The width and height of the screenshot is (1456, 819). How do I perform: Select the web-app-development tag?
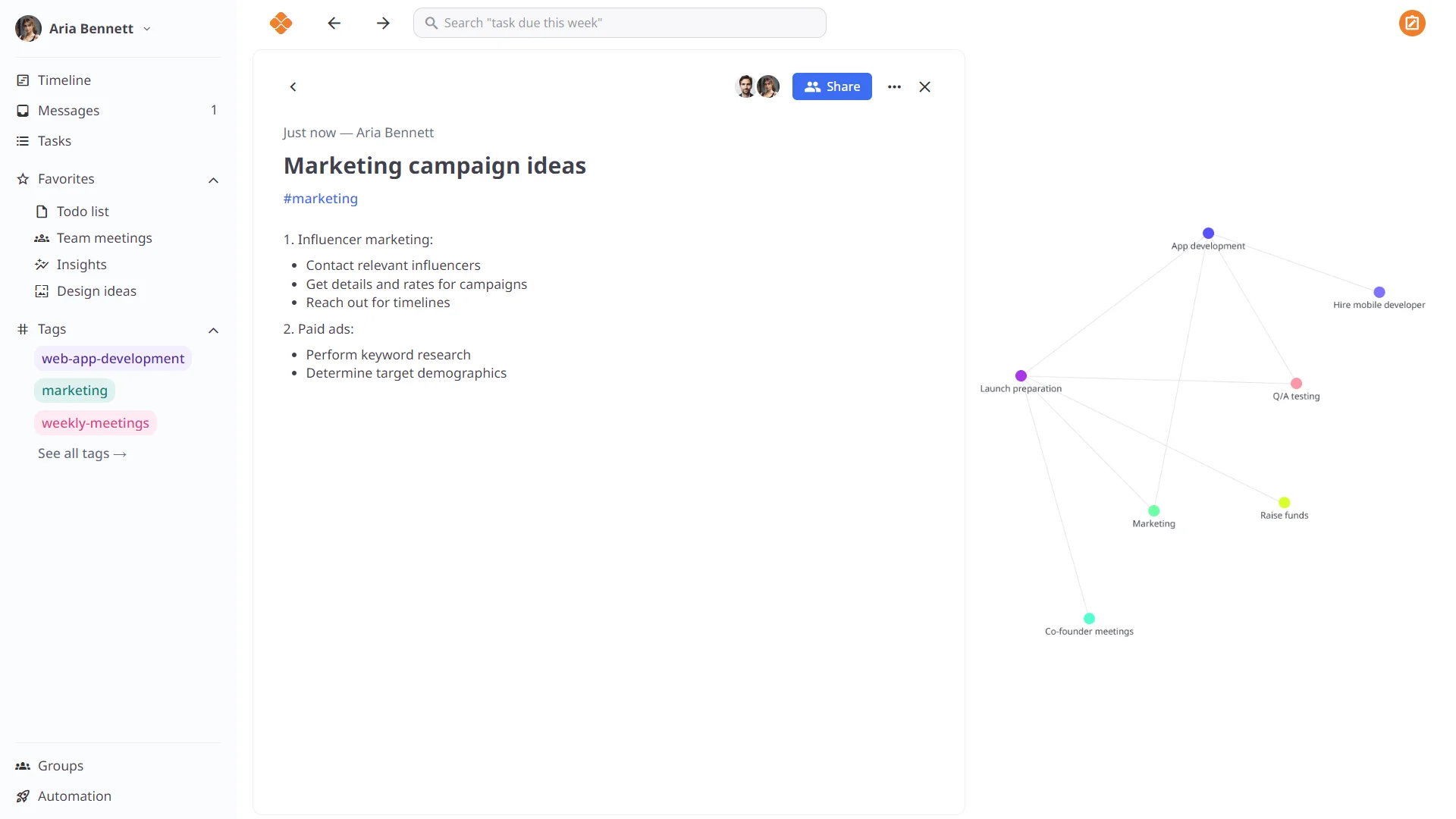[112, 358]
